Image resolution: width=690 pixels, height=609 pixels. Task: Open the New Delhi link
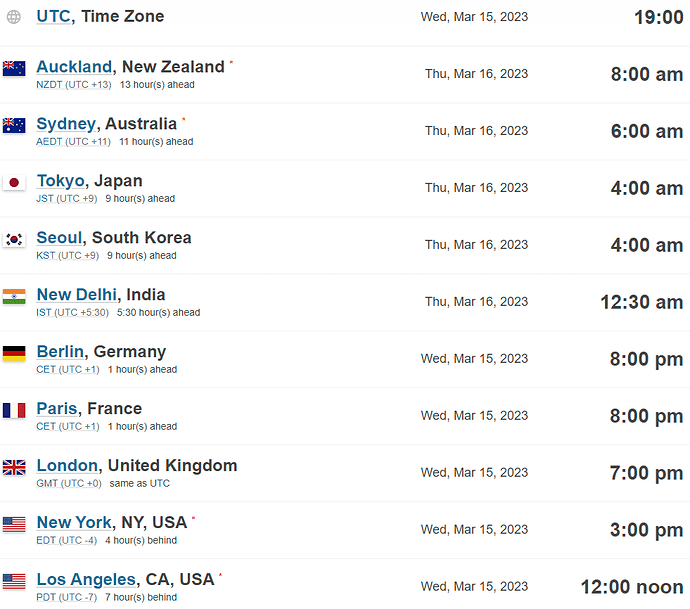click(77, 295)
